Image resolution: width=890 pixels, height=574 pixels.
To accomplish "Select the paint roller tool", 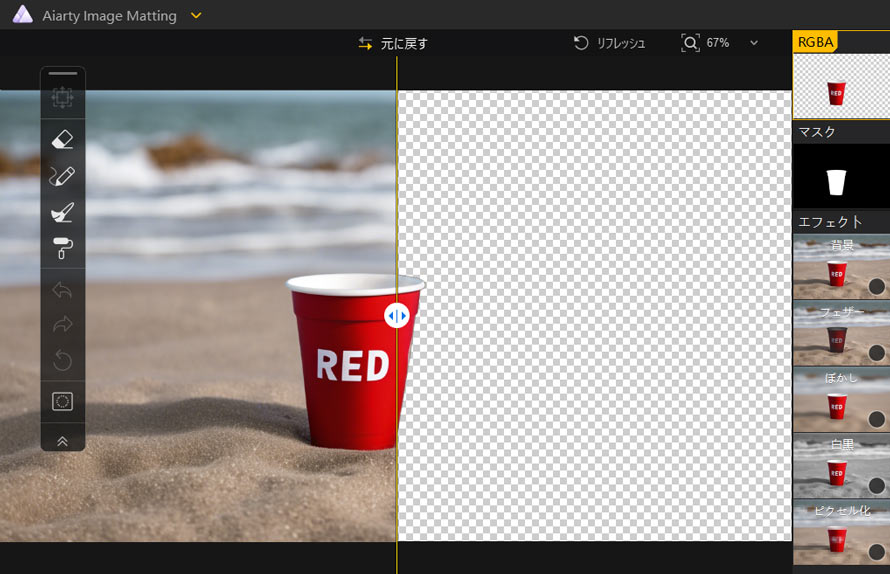I will tap(62, 248).
